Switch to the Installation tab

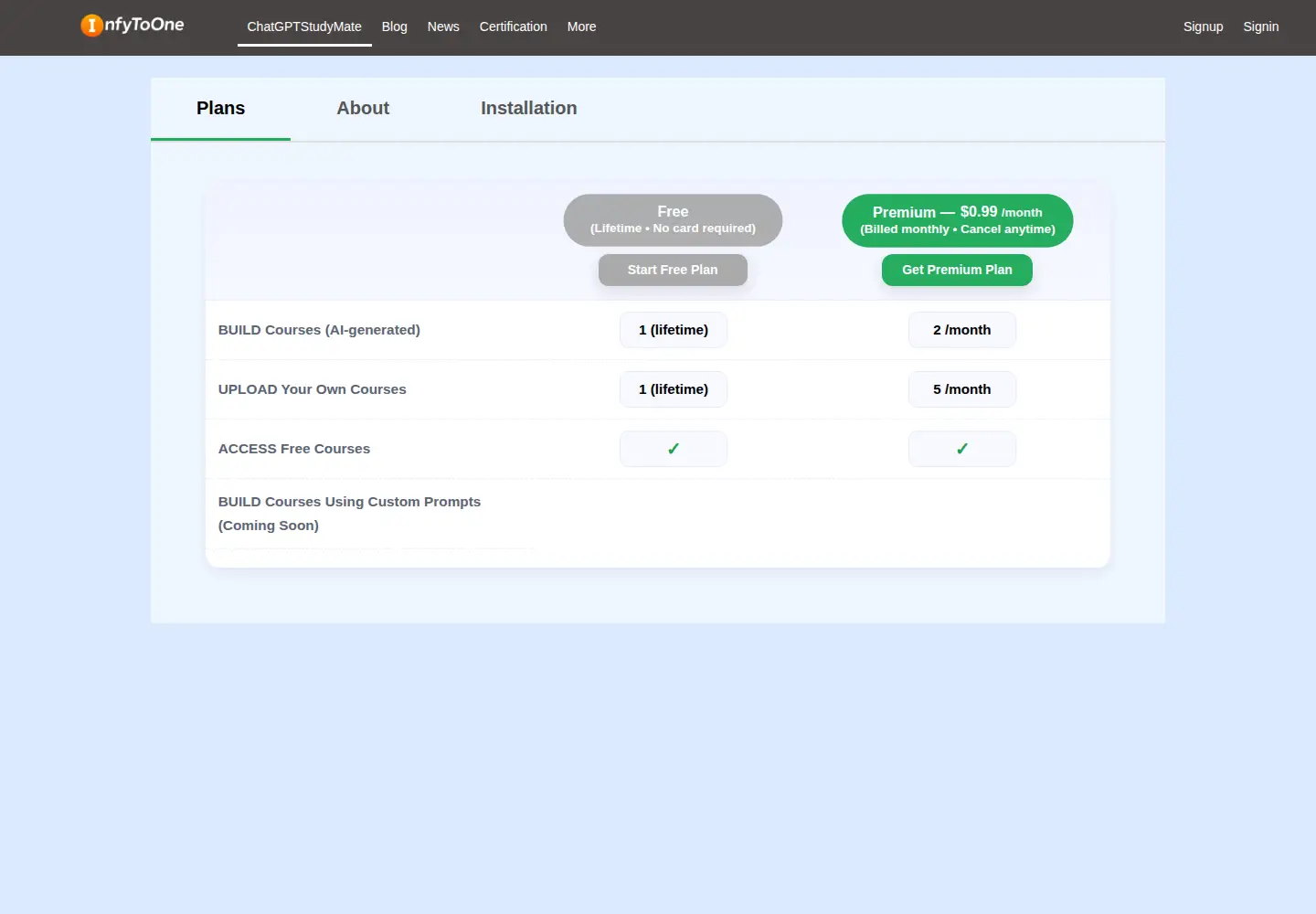coord(528,108)
